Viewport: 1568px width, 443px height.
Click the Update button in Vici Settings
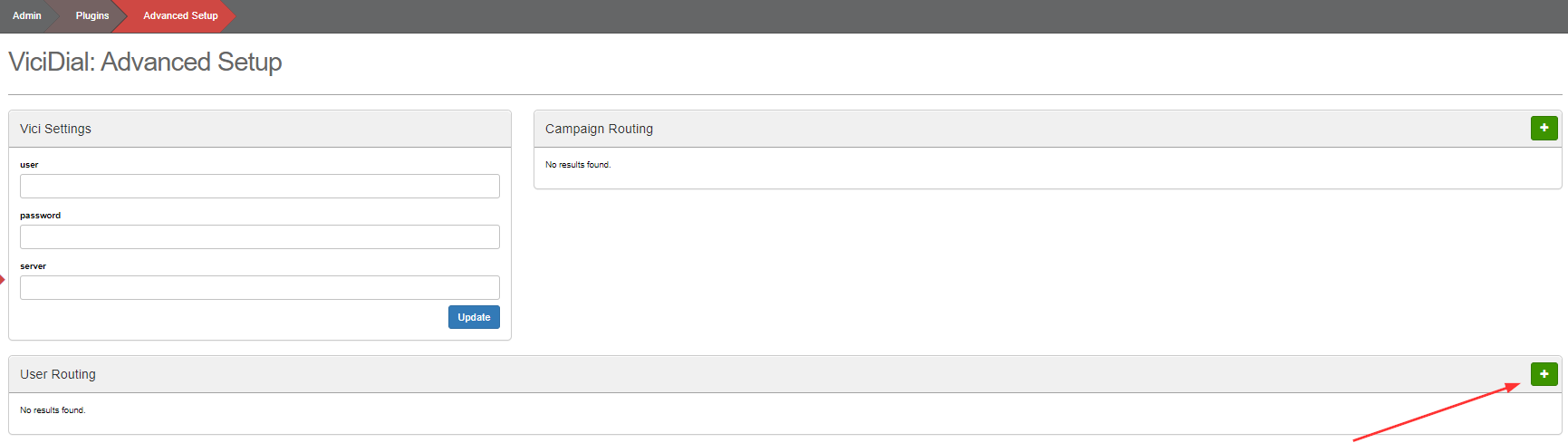(x=474, y=317)
